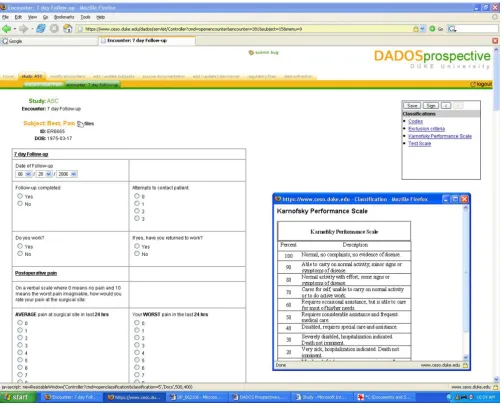This screenshot has height=406, width=502.
Task: Click the Firefox activity throbber icon
Action: coord(495,17)
